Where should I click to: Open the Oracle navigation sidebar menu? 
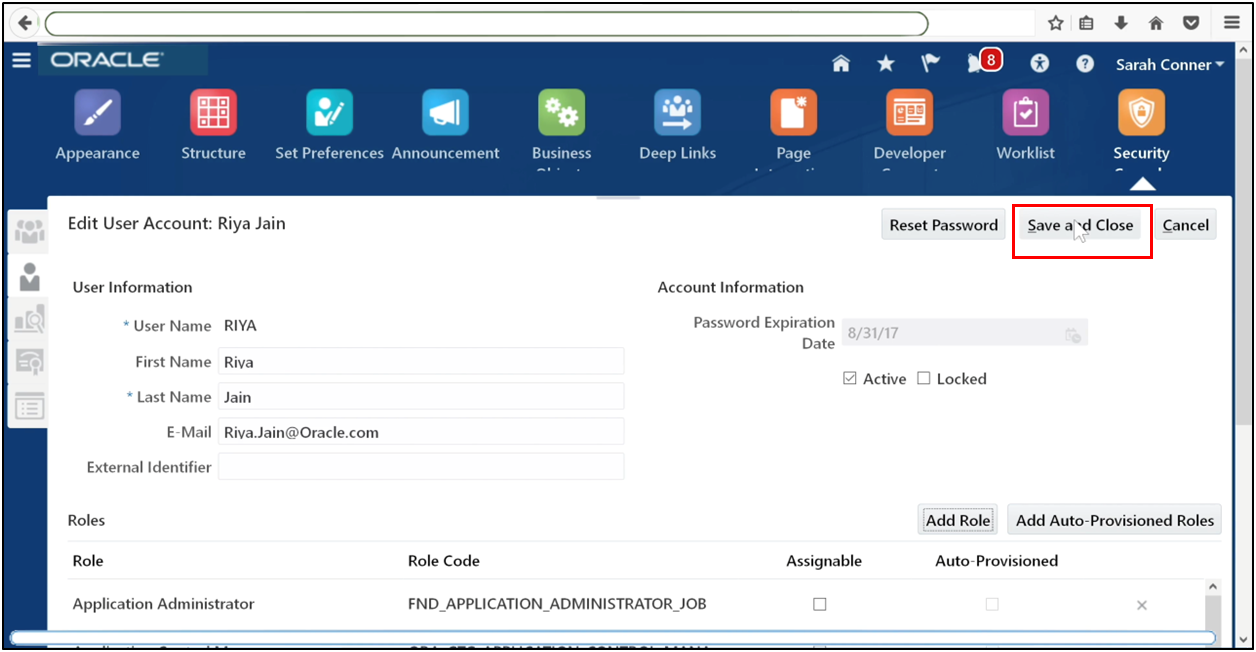21,59
